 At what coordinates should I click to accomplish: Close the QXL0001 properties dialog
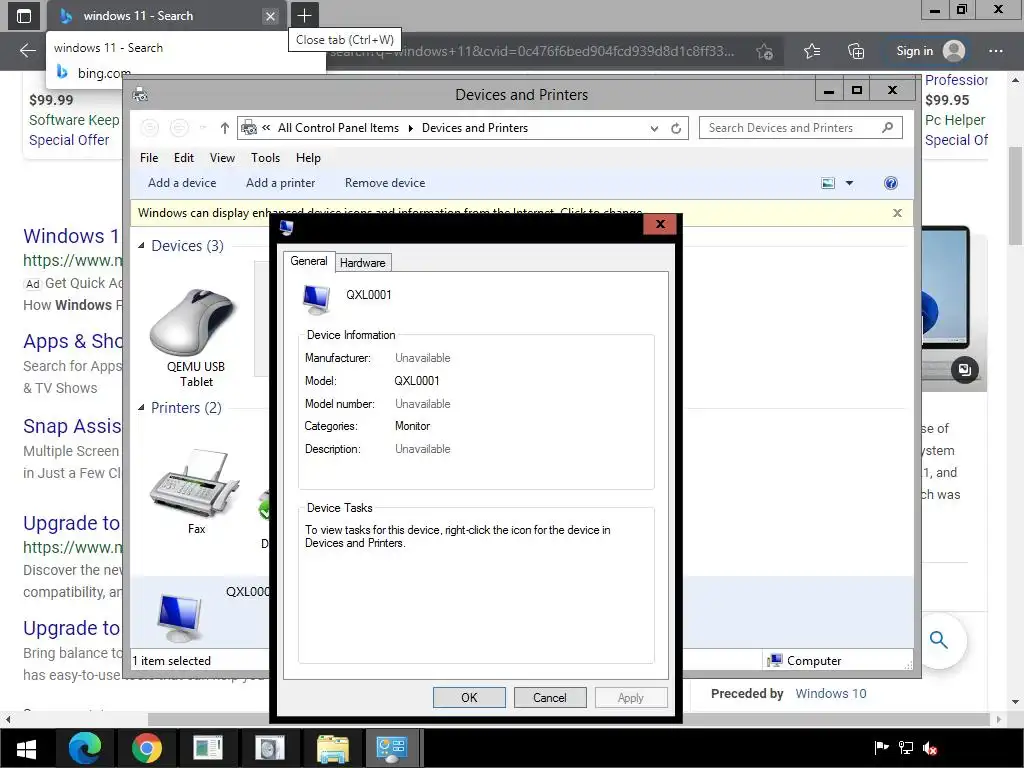point(660,224)
